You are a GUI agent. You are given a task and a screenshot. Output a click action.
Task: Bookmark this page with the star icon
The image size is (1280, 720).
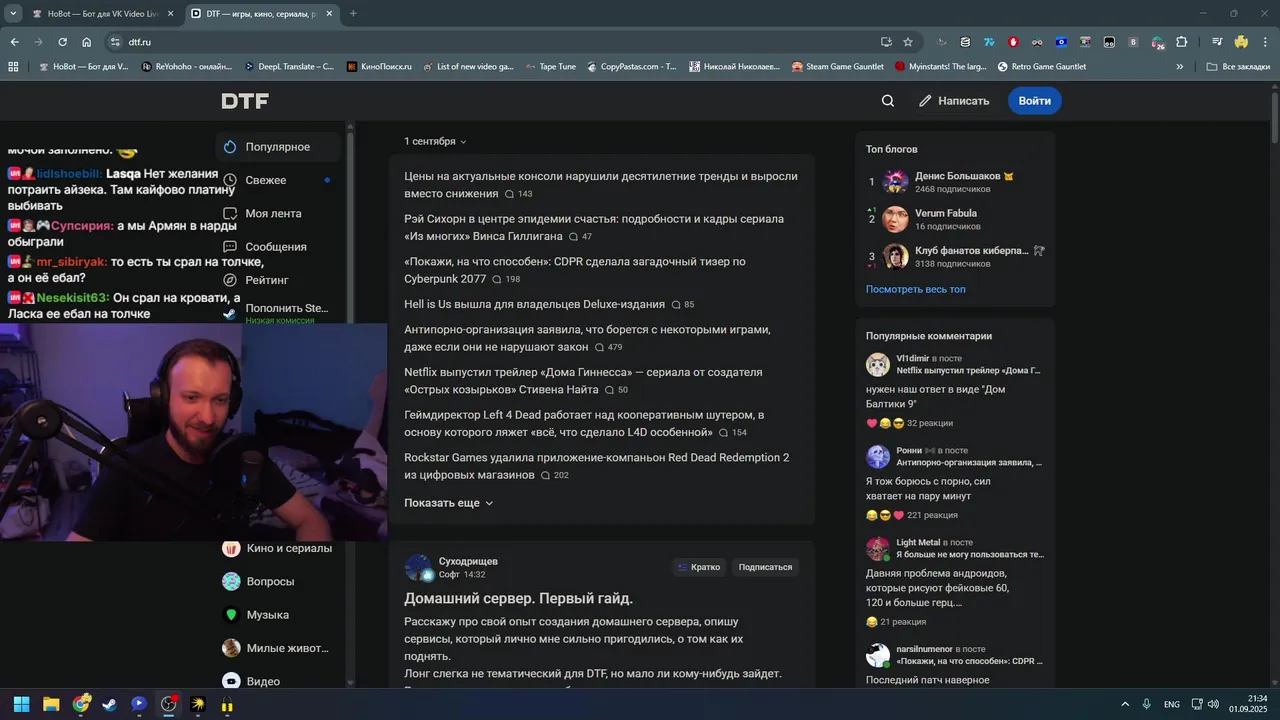908,42
